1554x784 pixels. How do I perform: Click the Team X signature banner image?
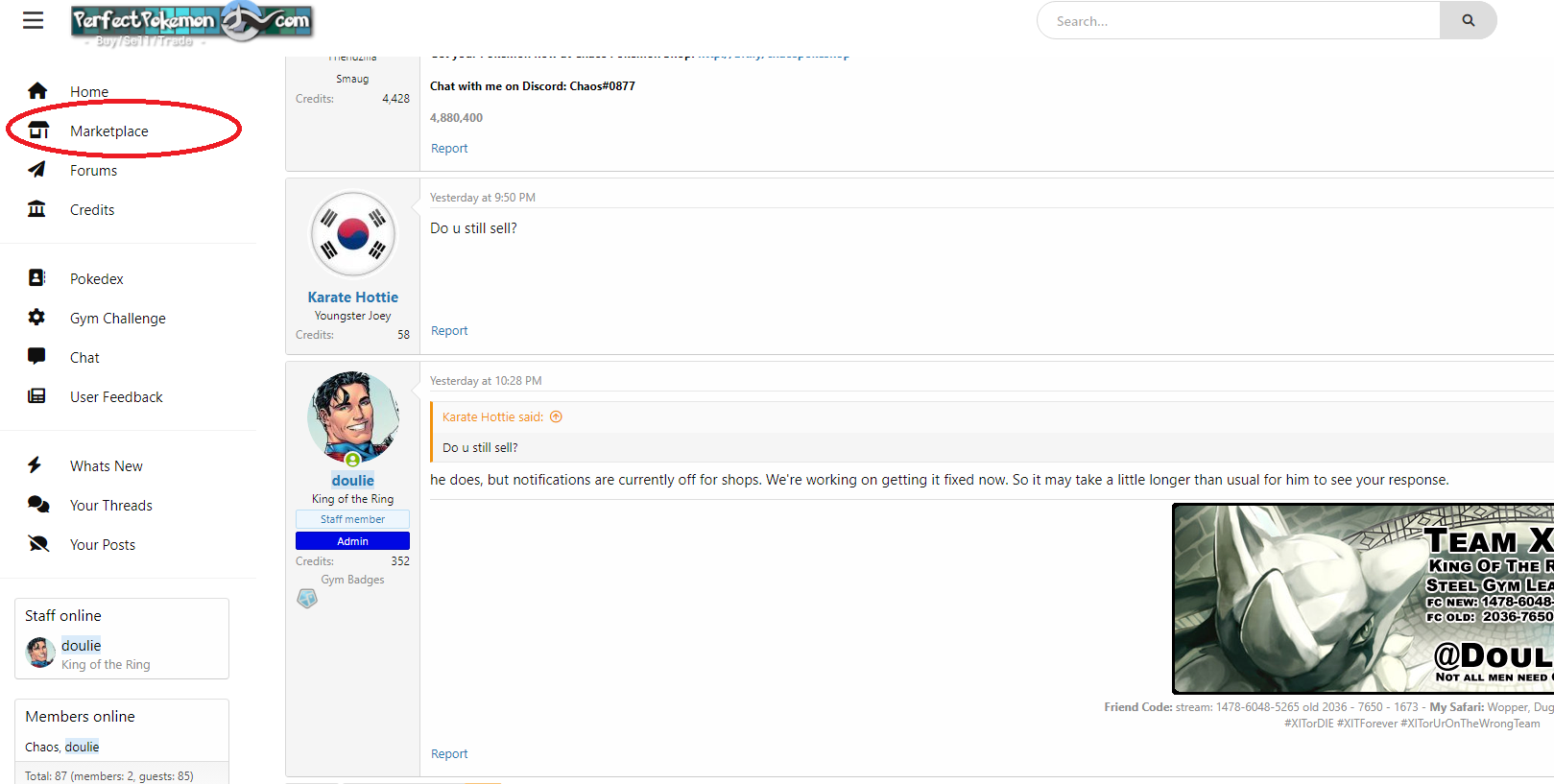1363,599
